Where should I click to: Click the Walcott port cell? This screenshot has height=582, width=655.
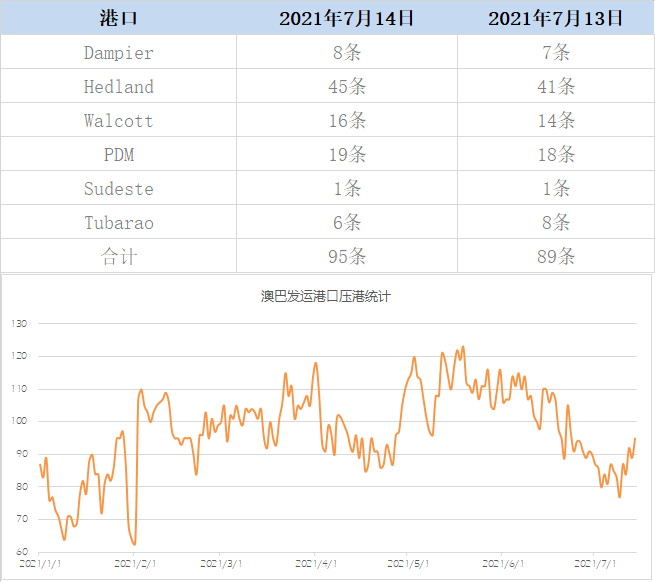pos(119,121)
